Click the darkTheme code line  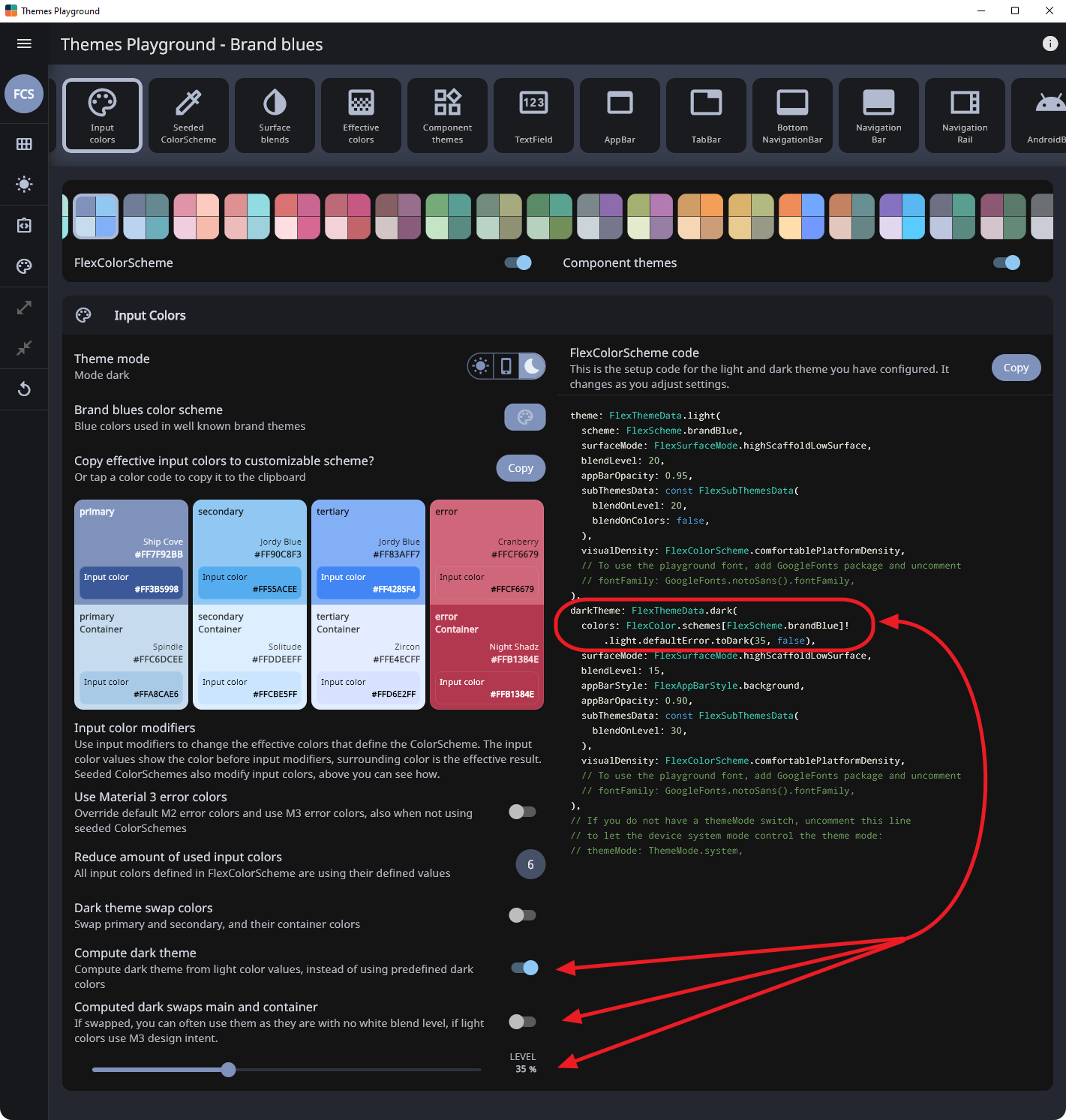(x=653, y=611)
